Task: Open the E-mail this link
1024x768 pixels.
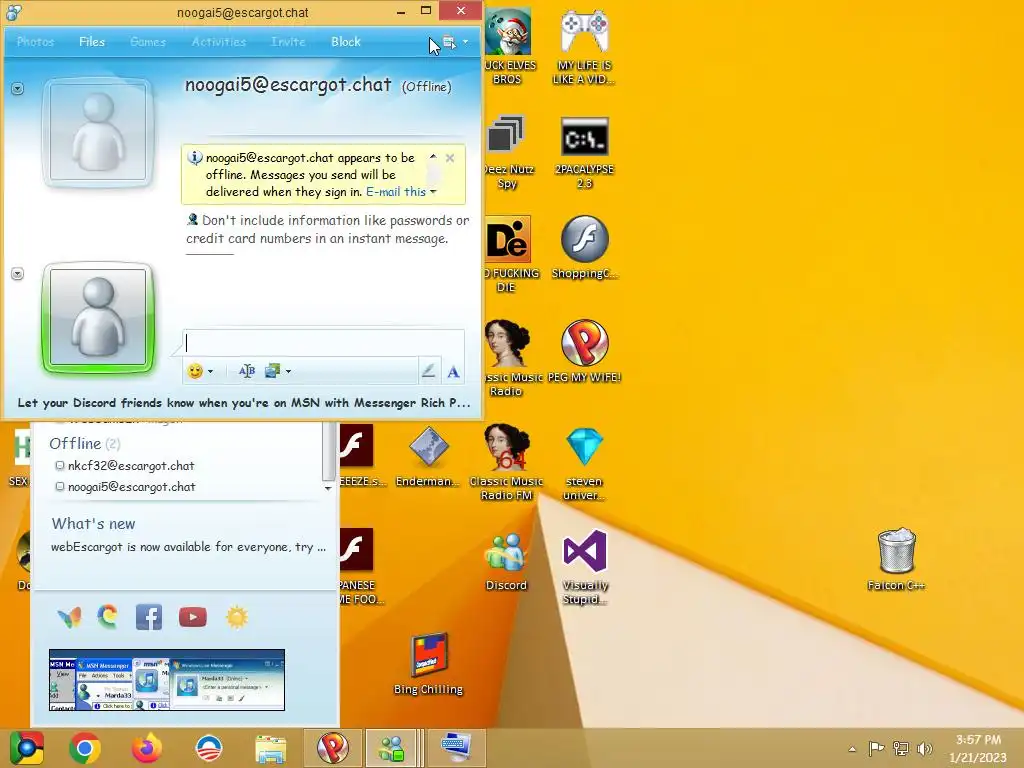Action: click(396, 192)
